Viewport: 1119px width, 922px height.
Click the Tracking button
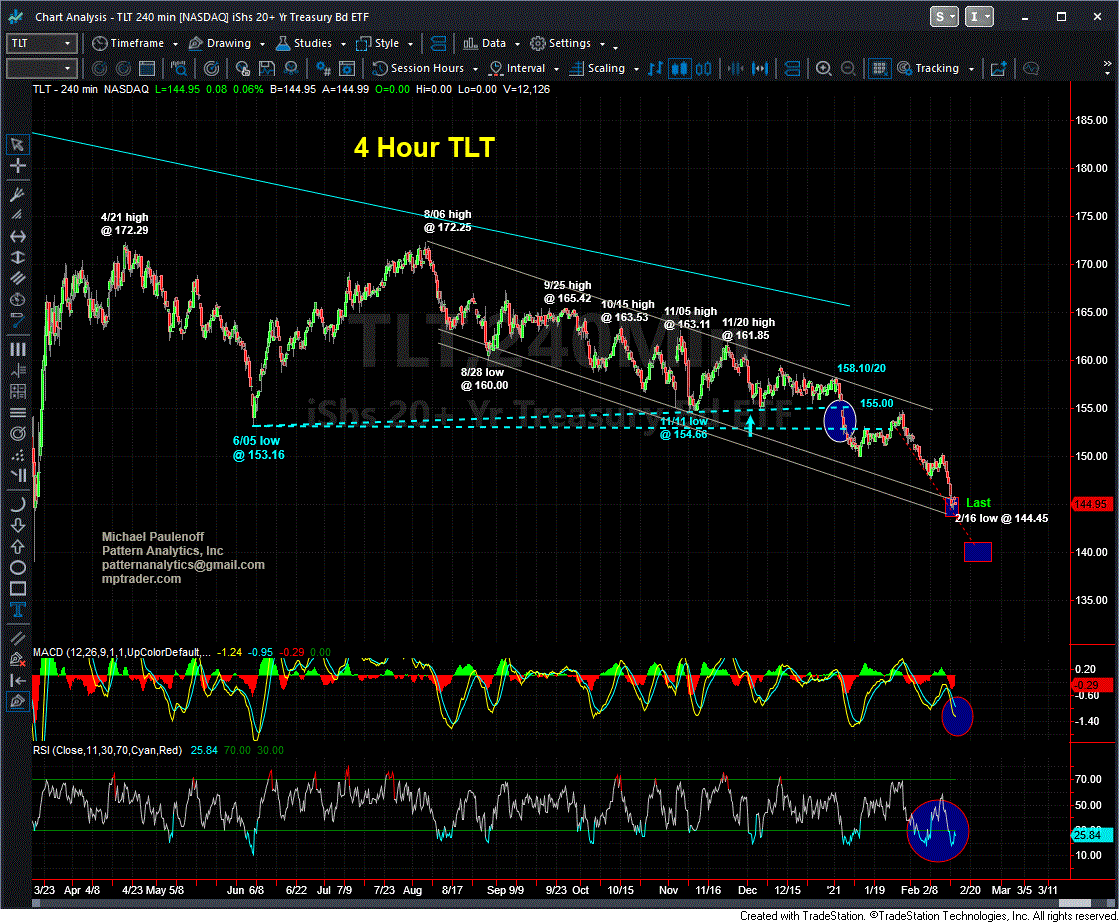(x=928, y=69)
